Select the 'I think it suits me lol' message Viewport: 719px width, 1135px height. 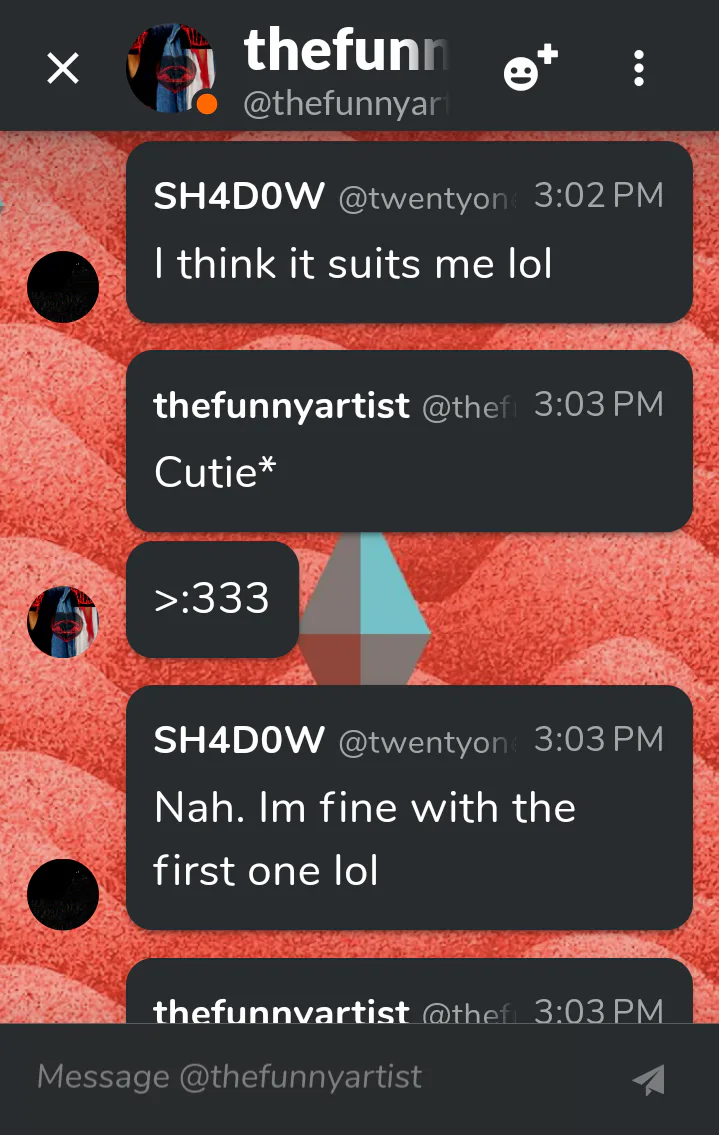pyautogui.click(x=409, y=232)
